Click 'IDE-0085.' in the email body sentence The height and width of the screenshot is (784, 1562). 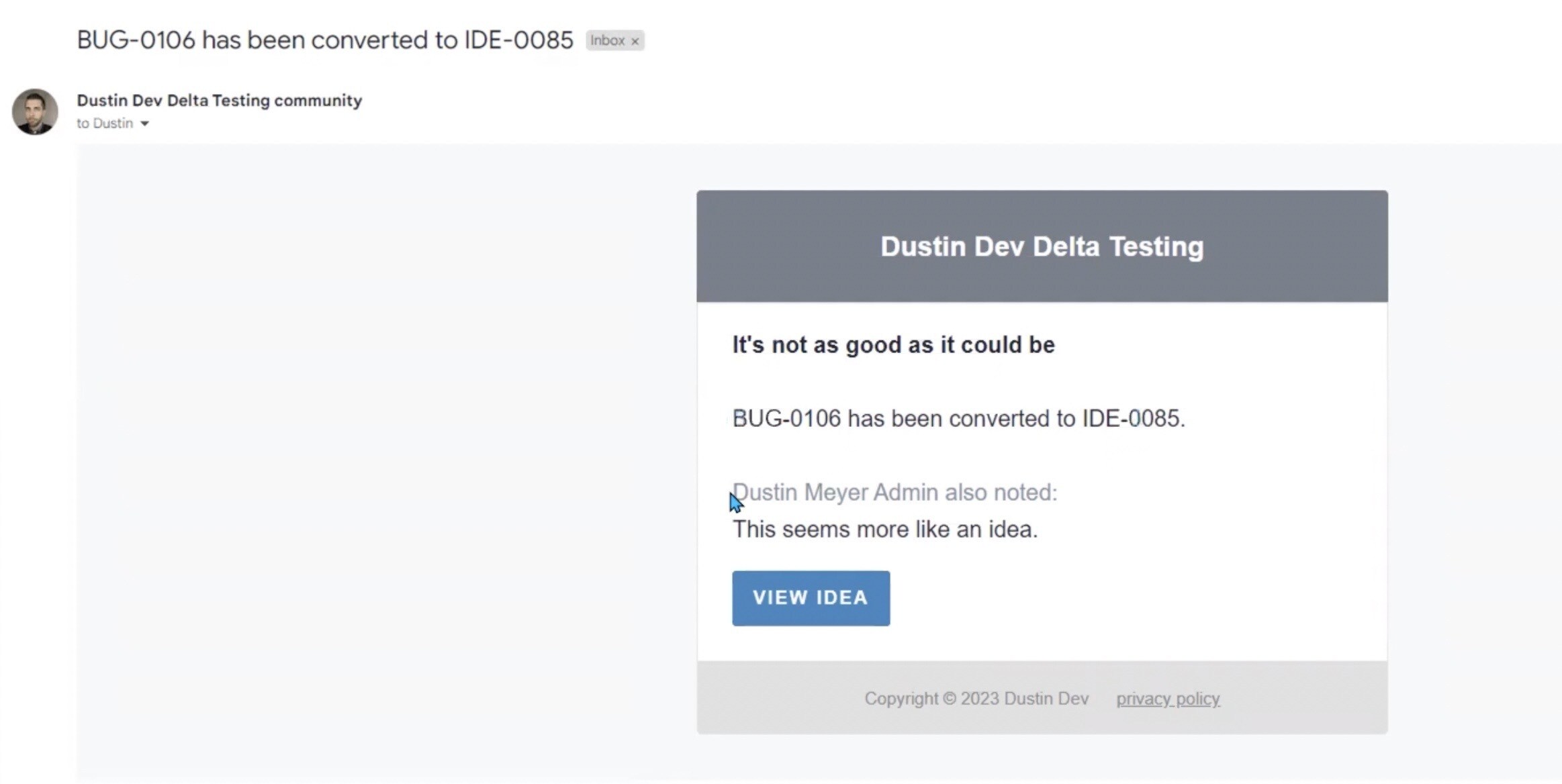pos(1134,419)
